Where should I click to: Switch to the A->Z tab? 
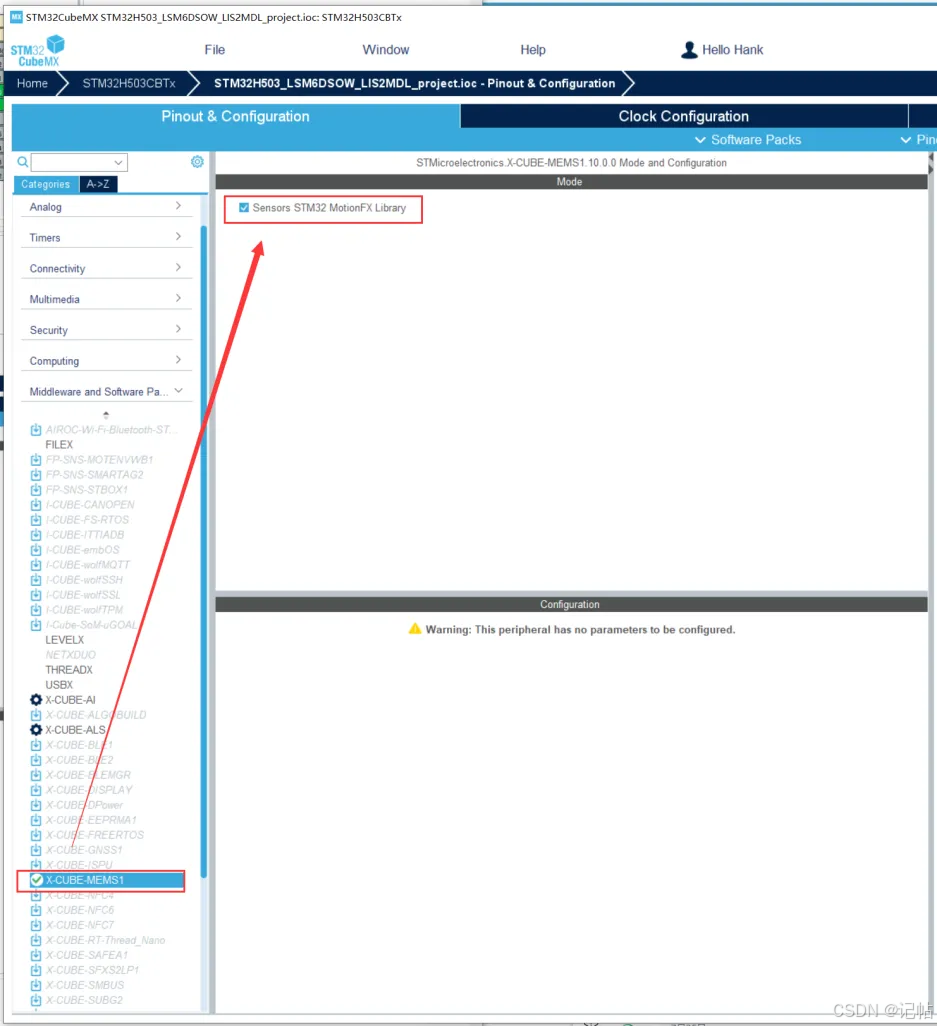click(98, 185)
